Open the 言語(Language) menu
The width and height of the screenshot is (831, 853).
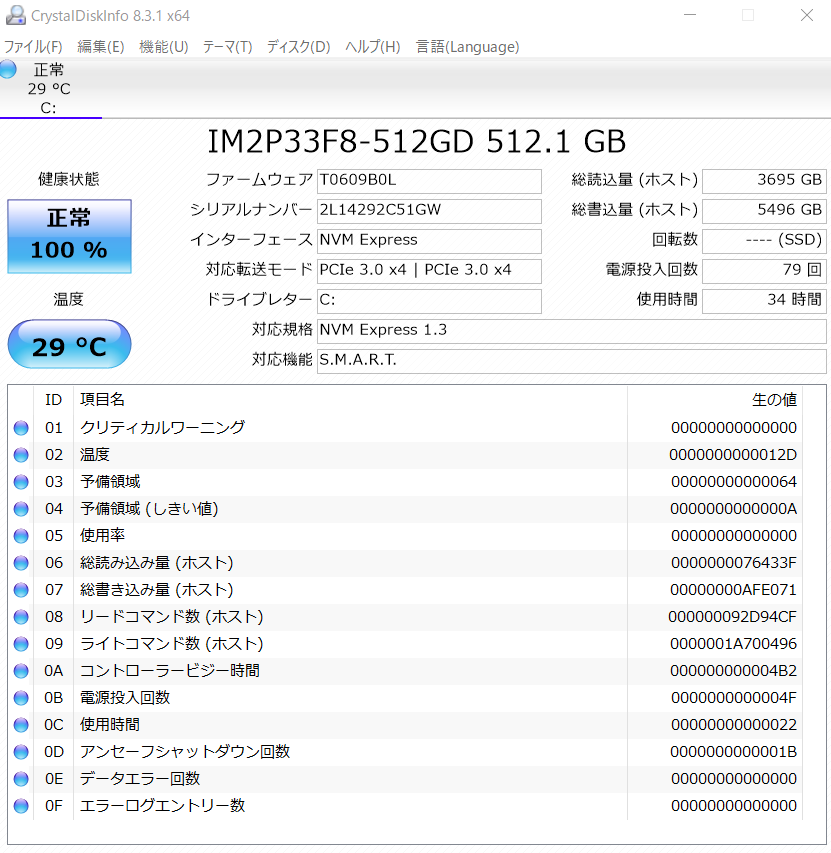point(468,47)
